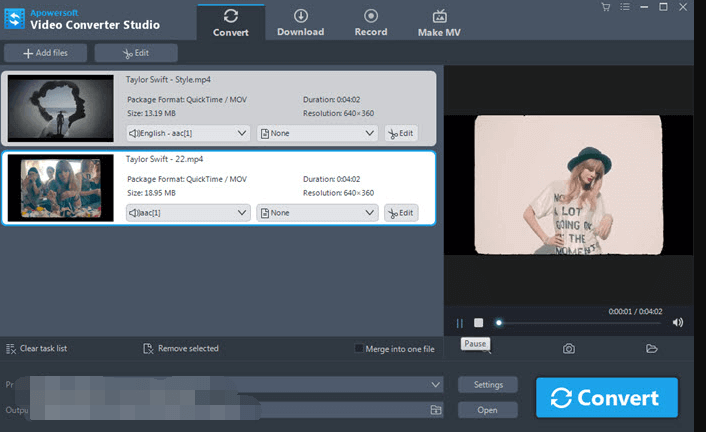Mute the preview volume speaker icon

tap(678, 322)
